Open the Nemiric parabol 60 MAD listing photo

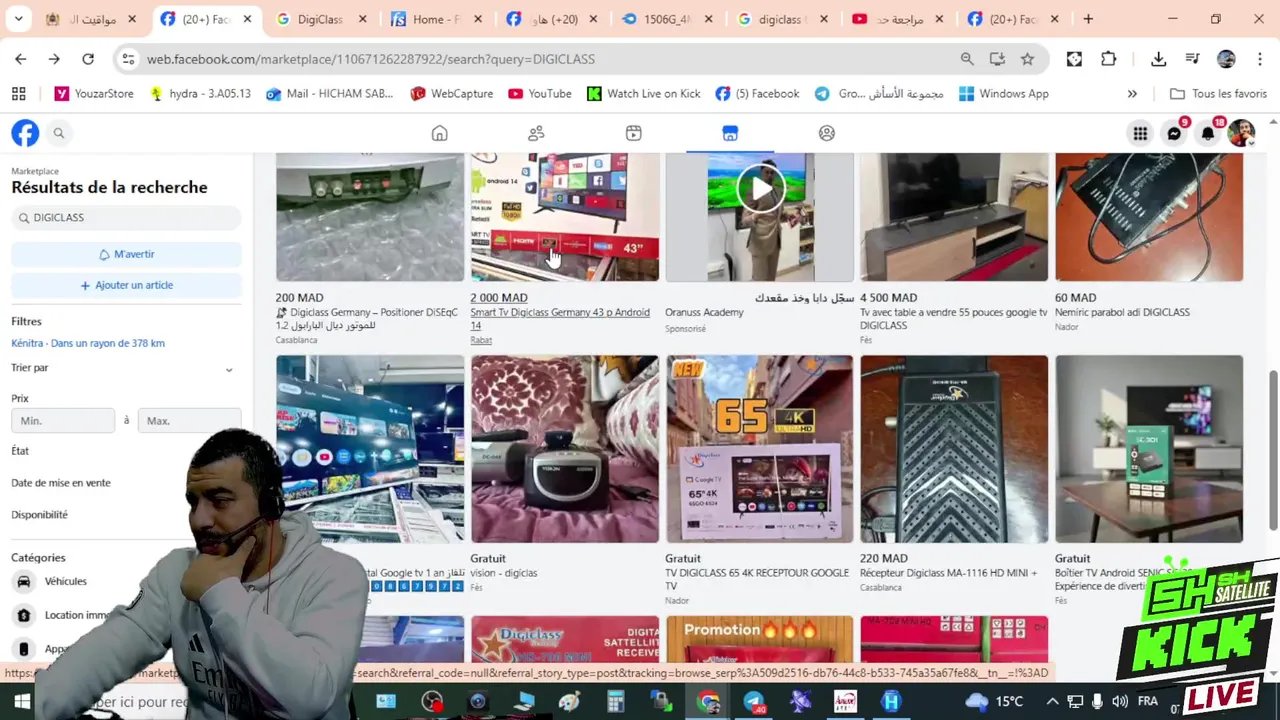(1149, 217)
